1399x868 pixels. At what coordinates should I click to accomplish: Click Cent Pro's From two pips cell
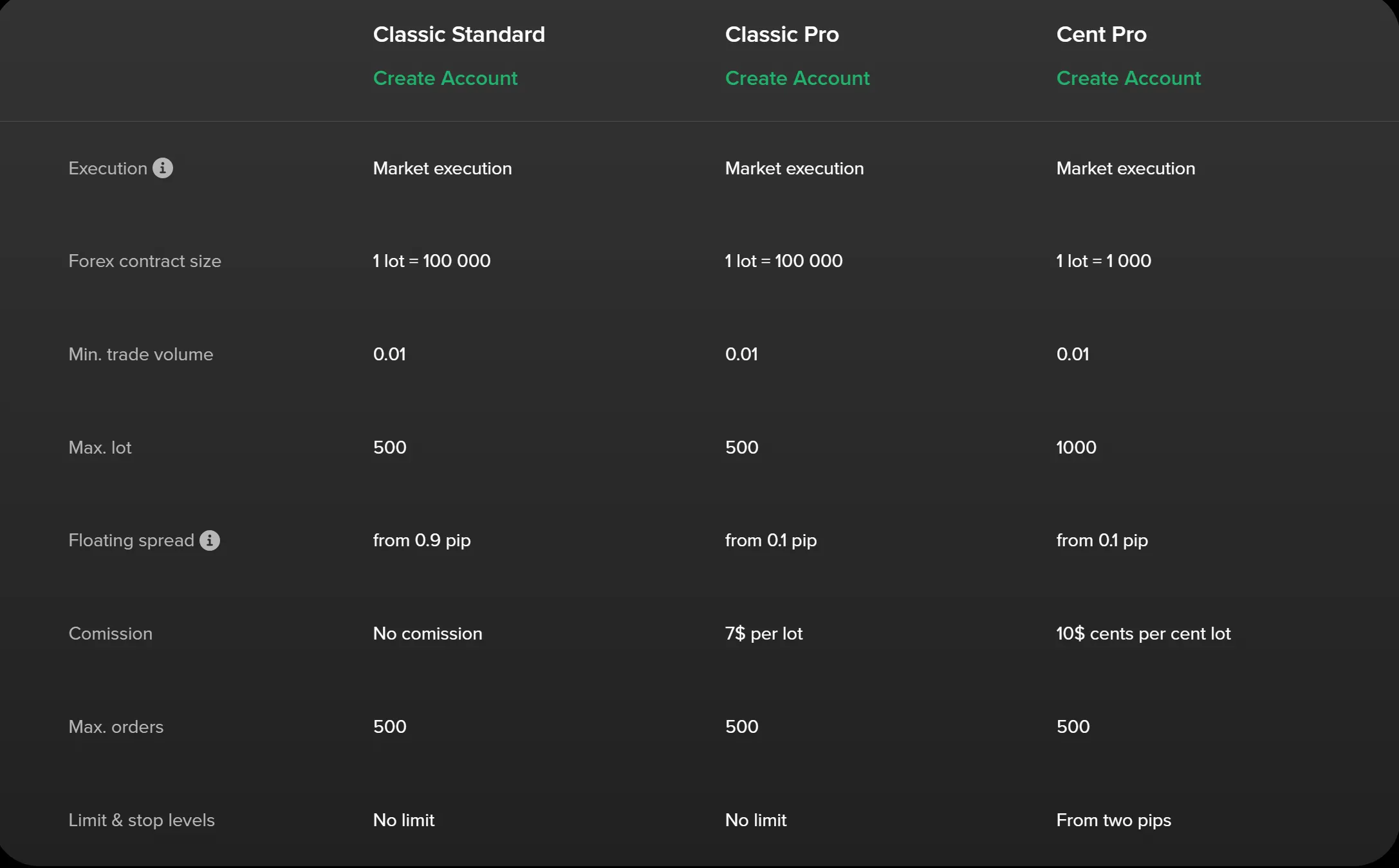coord(1113,820)
